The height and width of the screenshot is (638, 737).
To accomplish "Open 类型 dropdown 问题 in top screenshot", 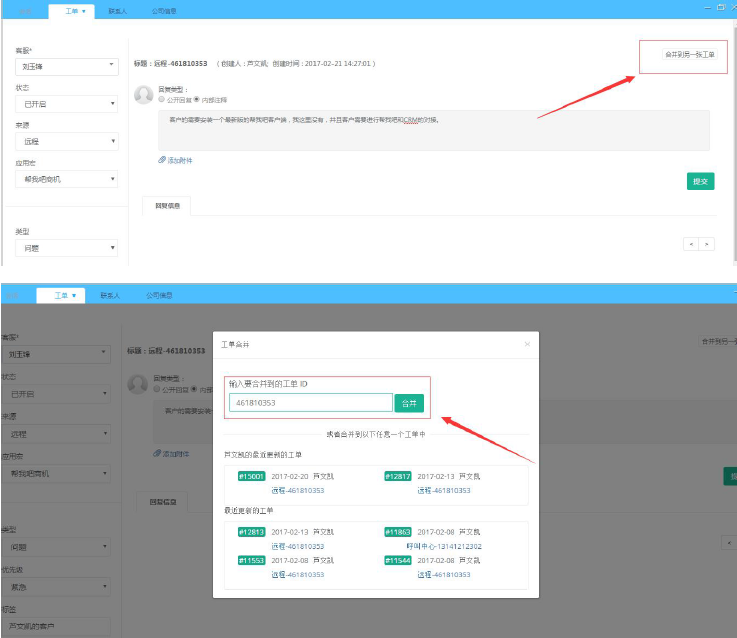I will (67, 248).
